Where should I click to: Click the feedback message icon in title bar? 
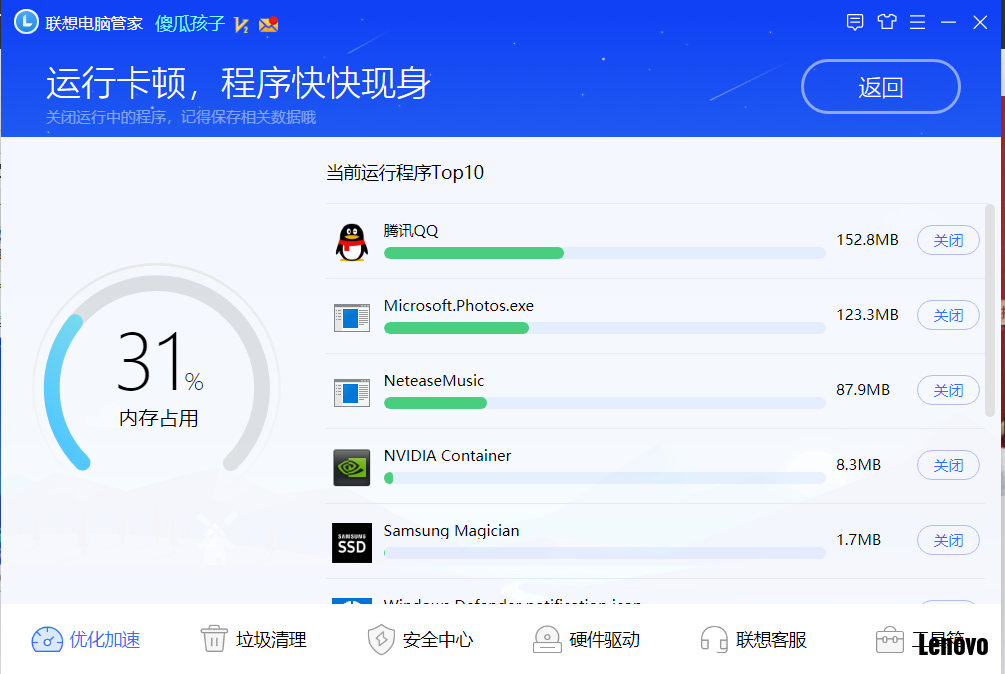point(855,22)
